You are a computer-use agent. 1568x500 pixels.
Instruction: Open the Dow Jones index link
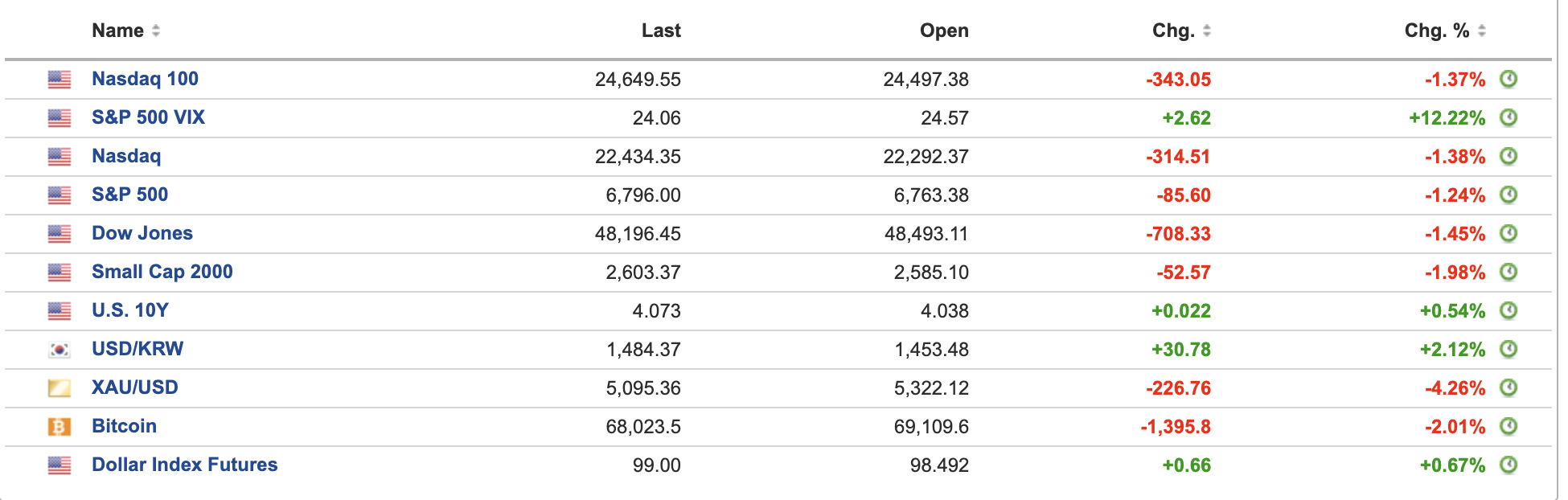click(142, 233)
